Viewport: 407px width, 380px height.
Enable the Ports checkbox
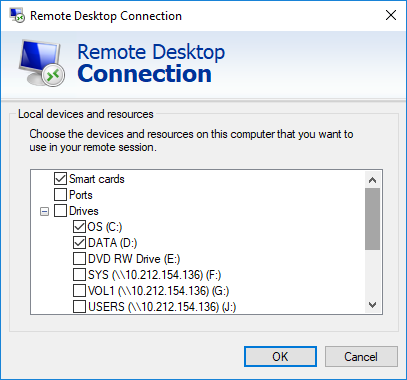[x=60, y=195]
